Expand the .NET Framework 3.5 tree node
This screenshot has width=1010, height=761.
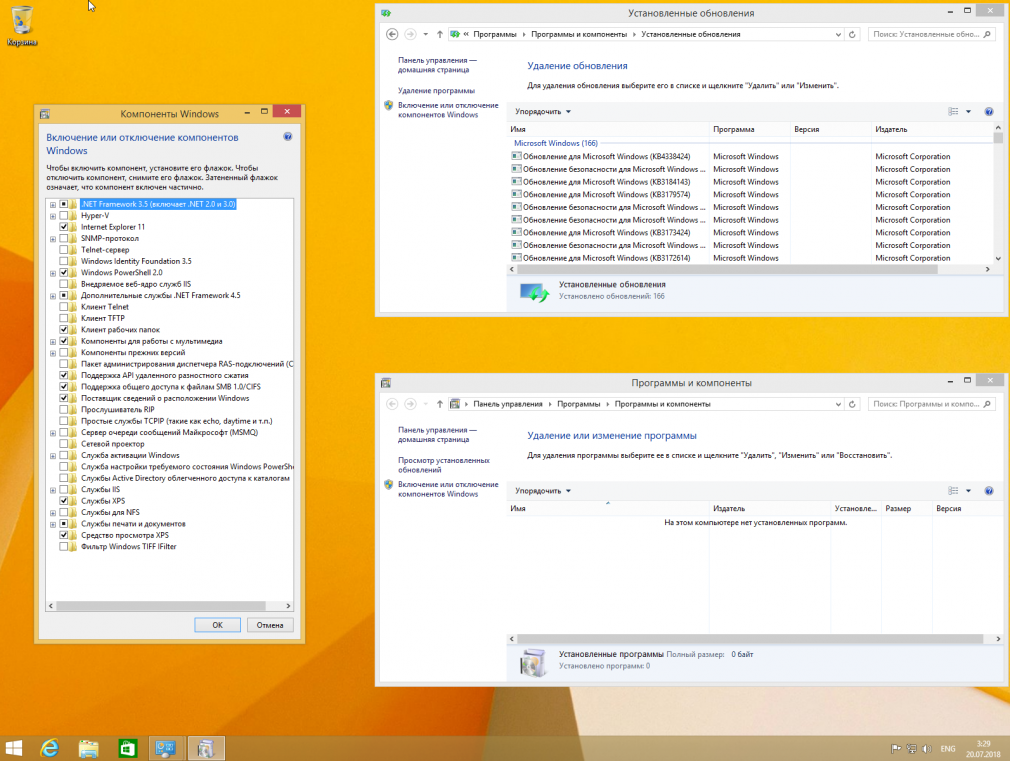(53, 204)
